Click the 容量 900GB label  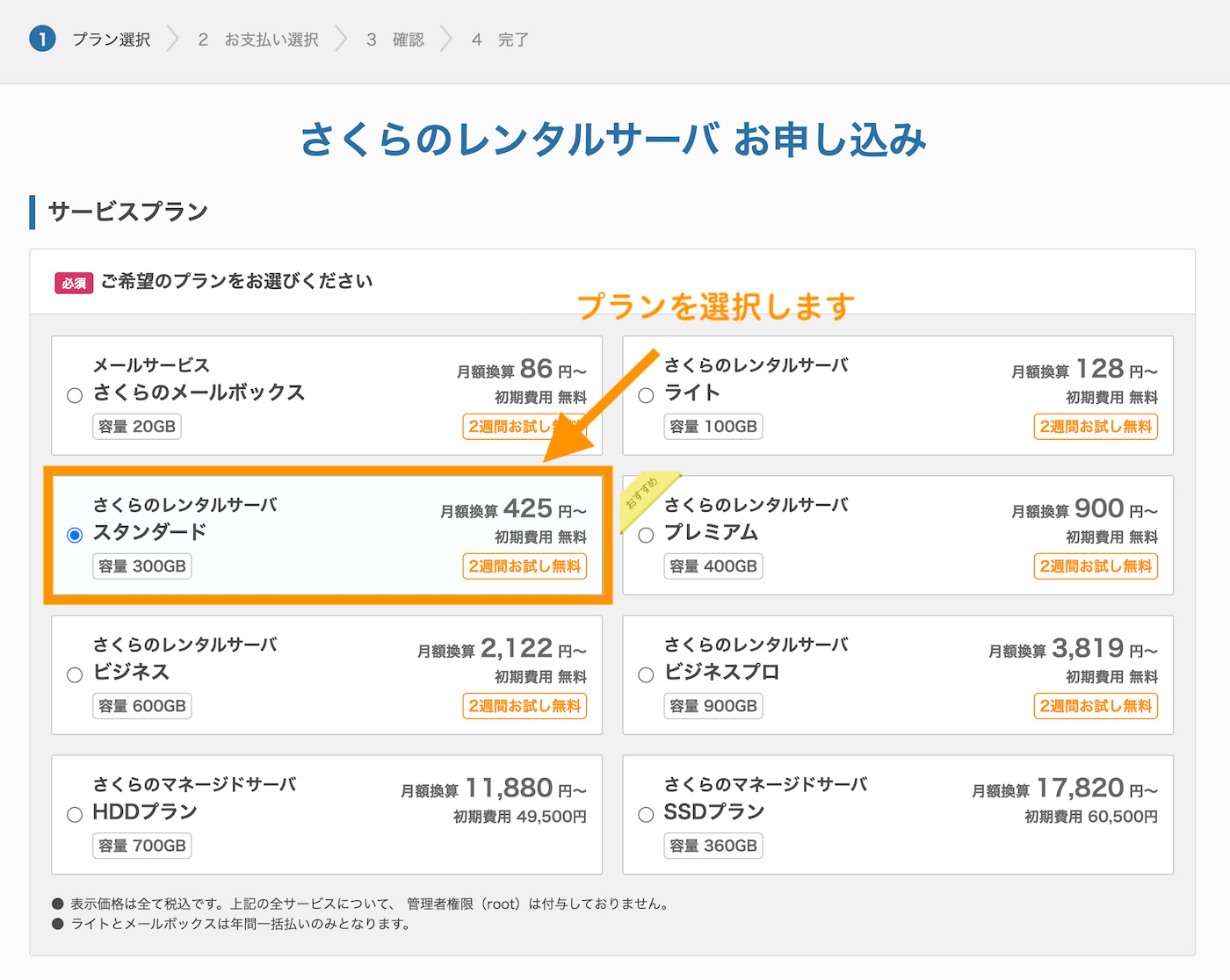pyautogui.click(x=713, y=706)
